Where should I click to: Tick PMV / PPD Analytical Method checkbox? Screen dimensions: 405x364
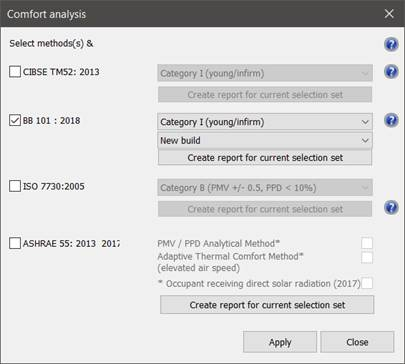[367, 243]
